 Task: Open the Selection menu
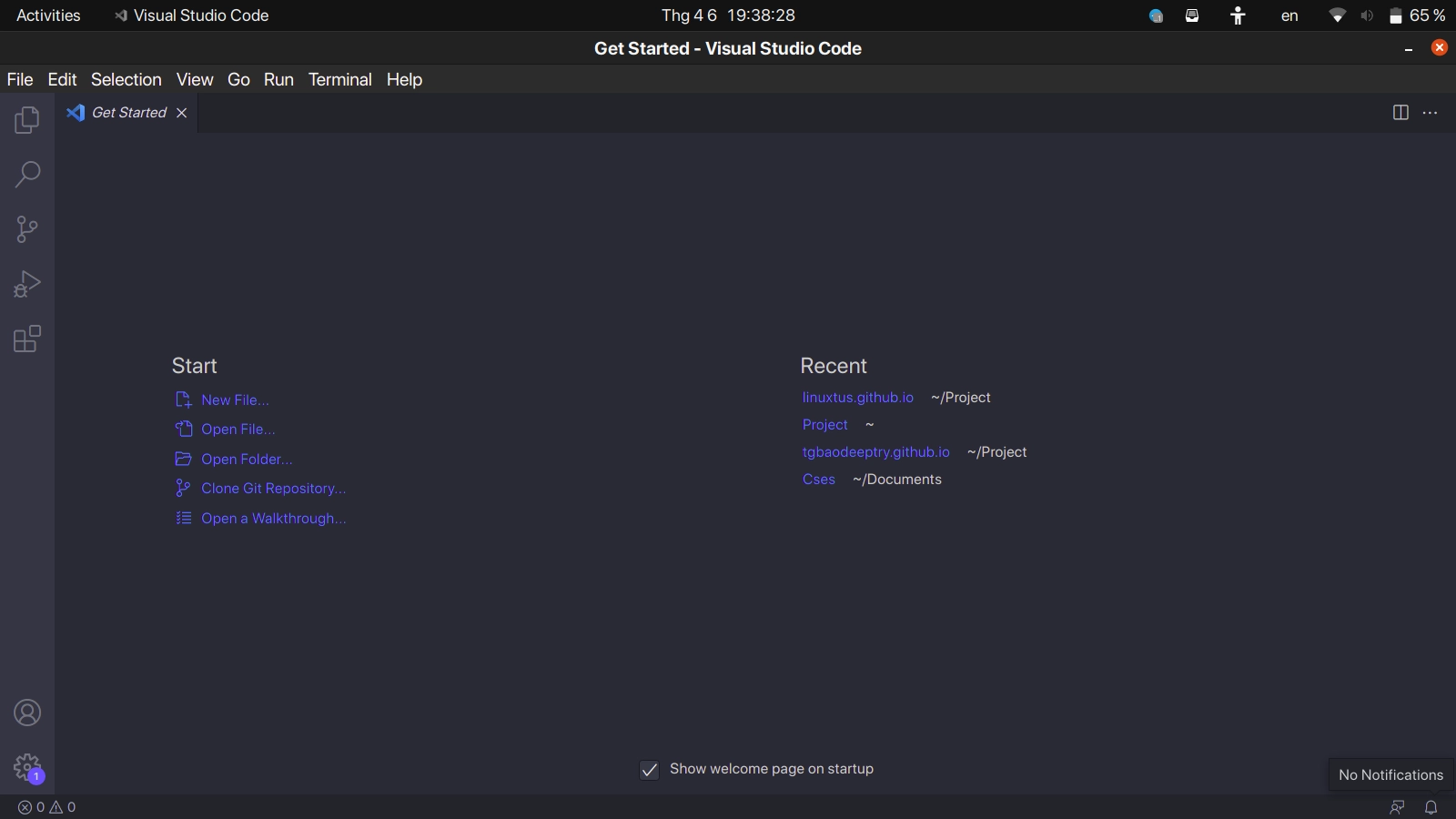click(x=126, y=79)
